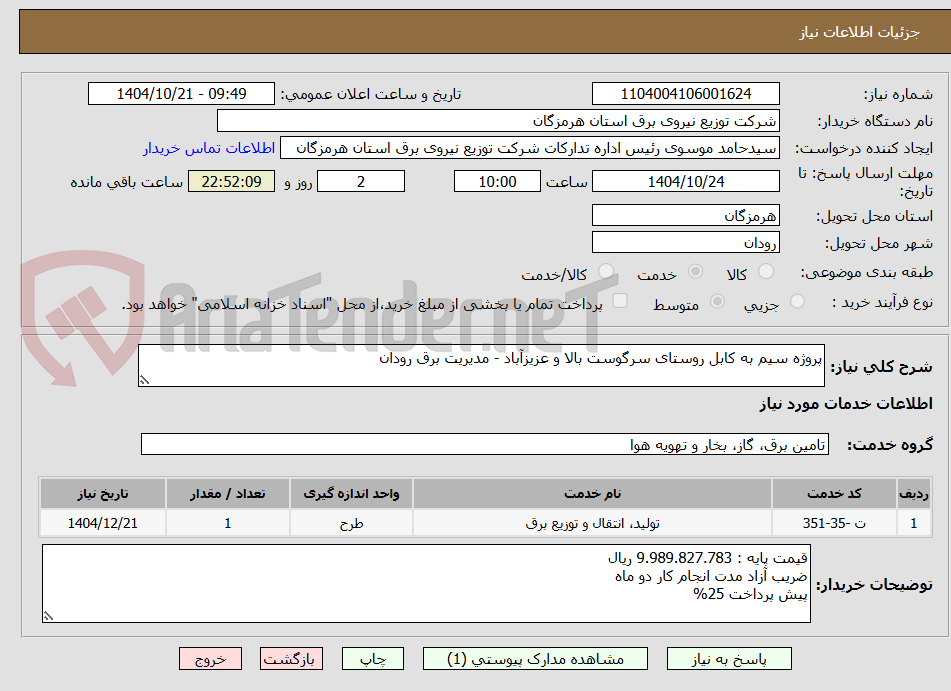Select the خدمت radio button
951x691 pixels.
pos(695,271)
